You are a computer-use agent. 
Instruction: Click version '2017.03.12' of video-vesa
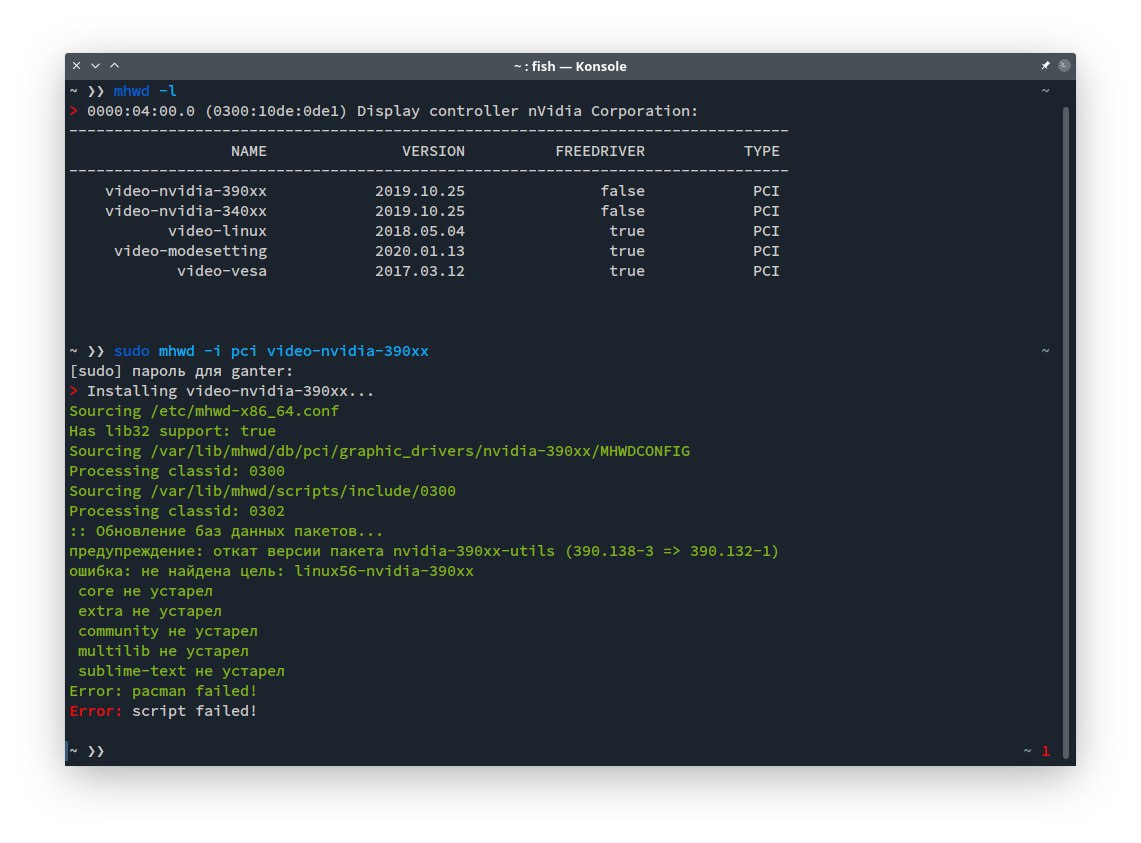click(x=420, y=271)
